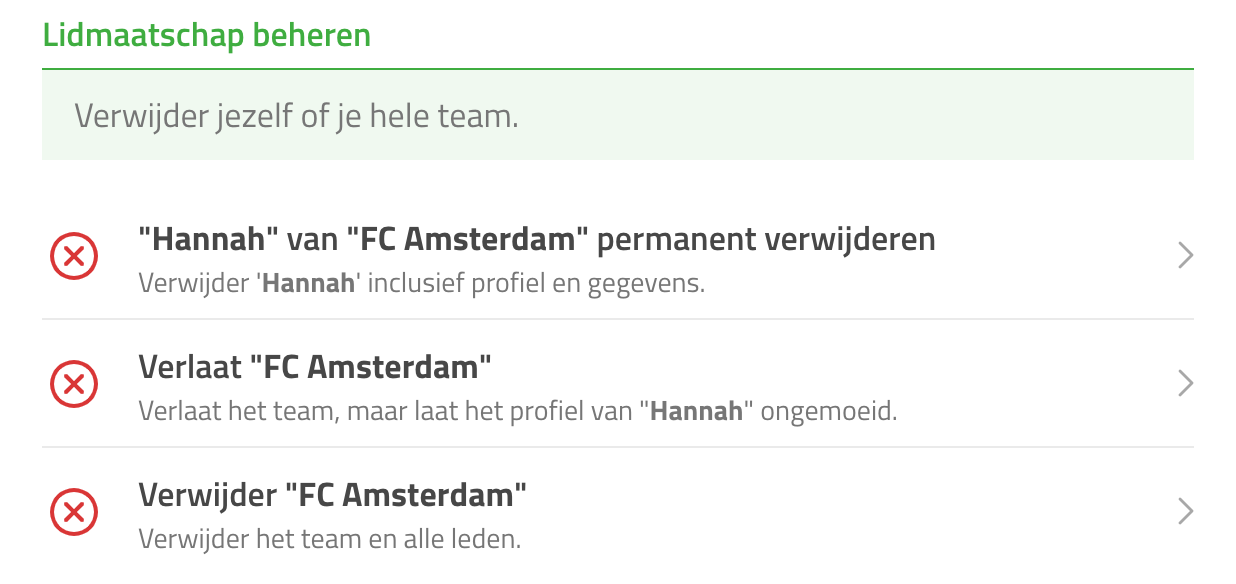Viewport: 1236px width, 584px height.
Task: Click the red X icon beside permanent verwijderen
Action: point(74,256)
